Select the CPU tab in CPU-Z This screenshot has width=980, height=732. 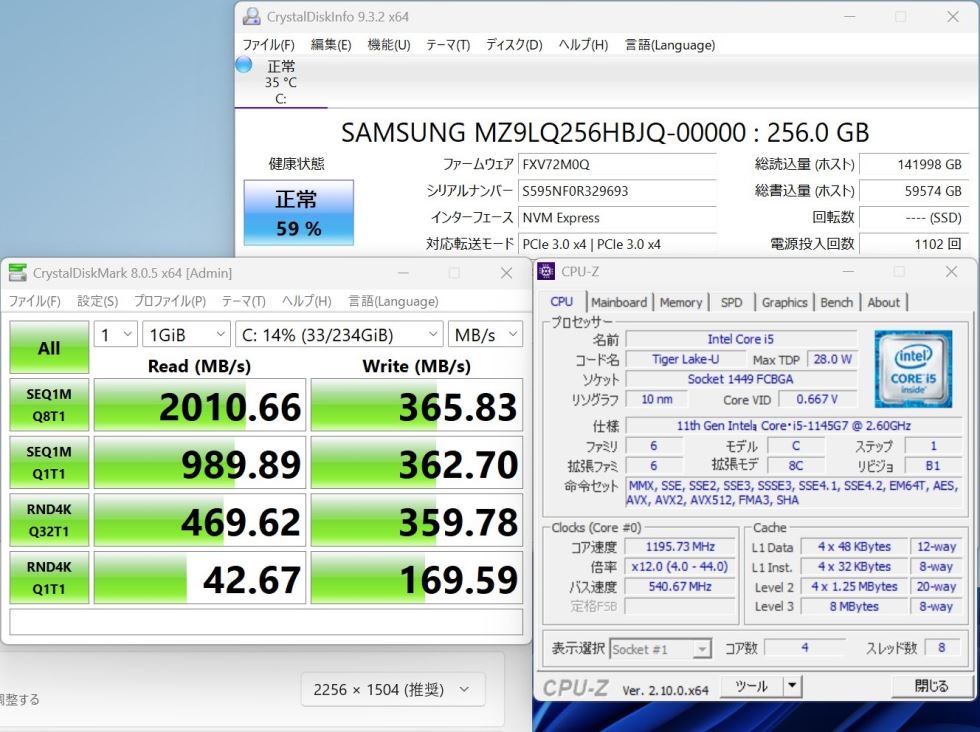coord(561,301)
